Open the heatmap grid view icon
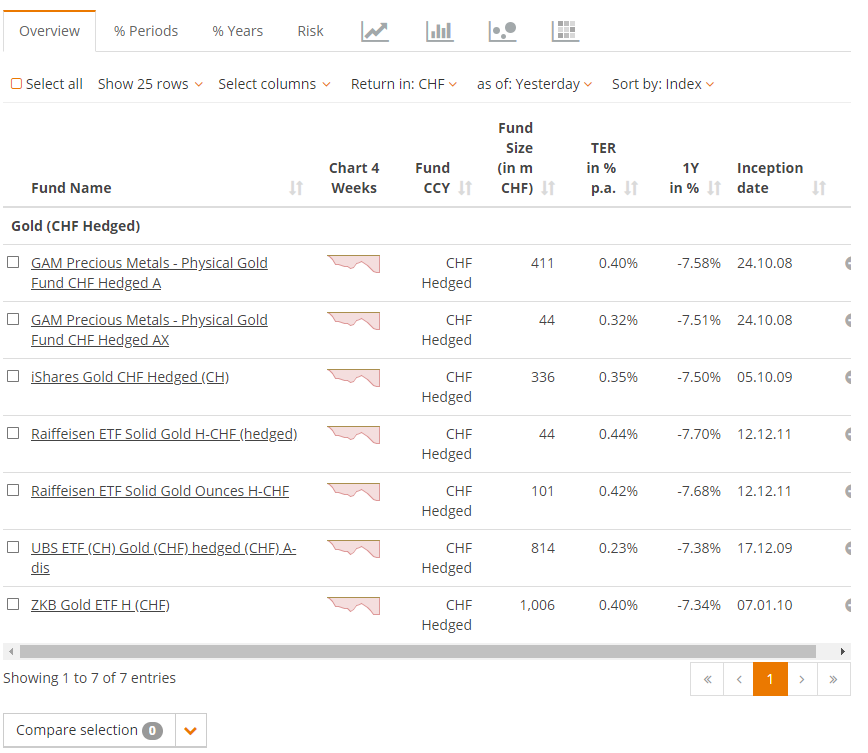Image resolution: width=868 pixels, height=753 pixels. click(565, 31)
